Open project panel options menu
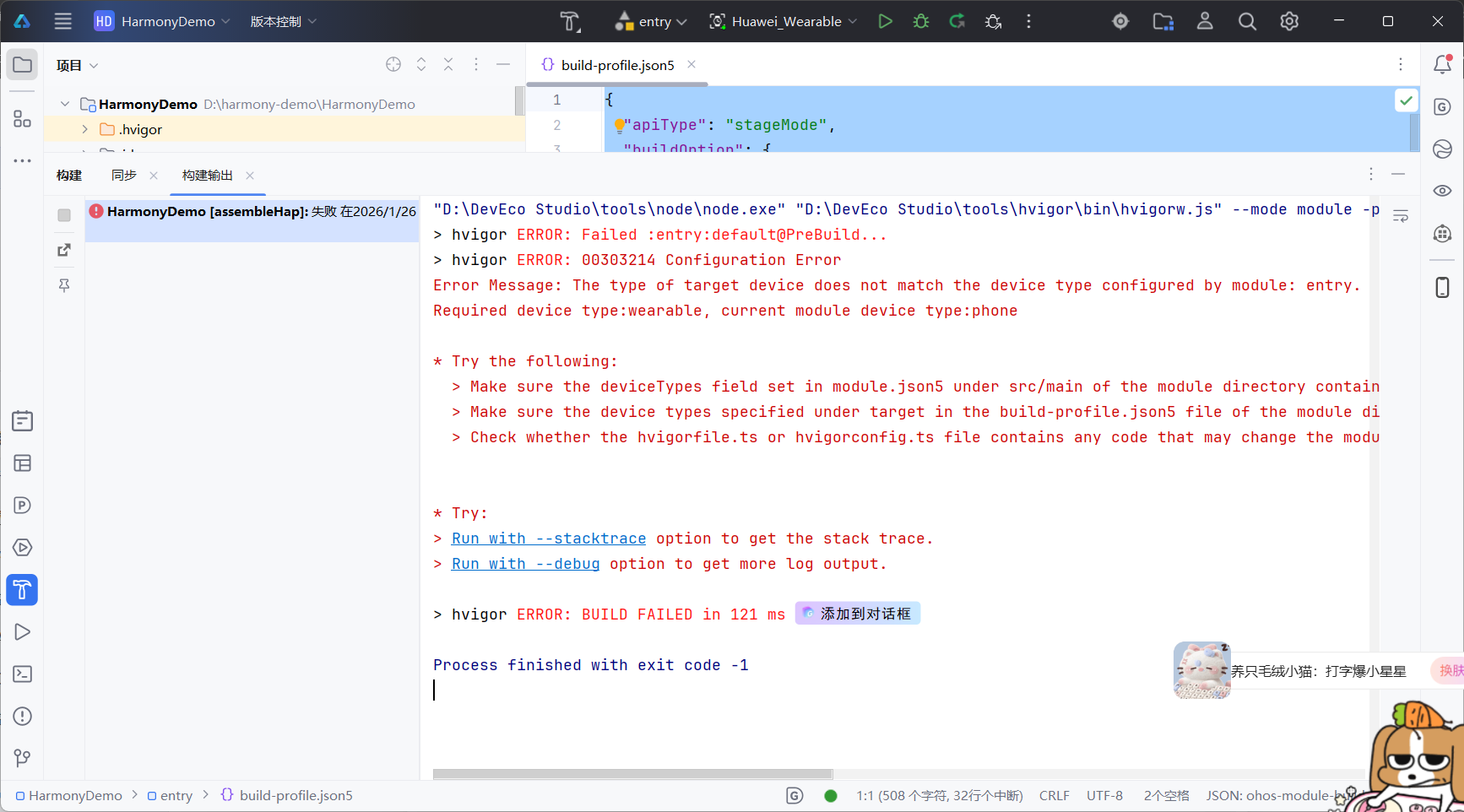1464x812 pixels. coord(476,64)
